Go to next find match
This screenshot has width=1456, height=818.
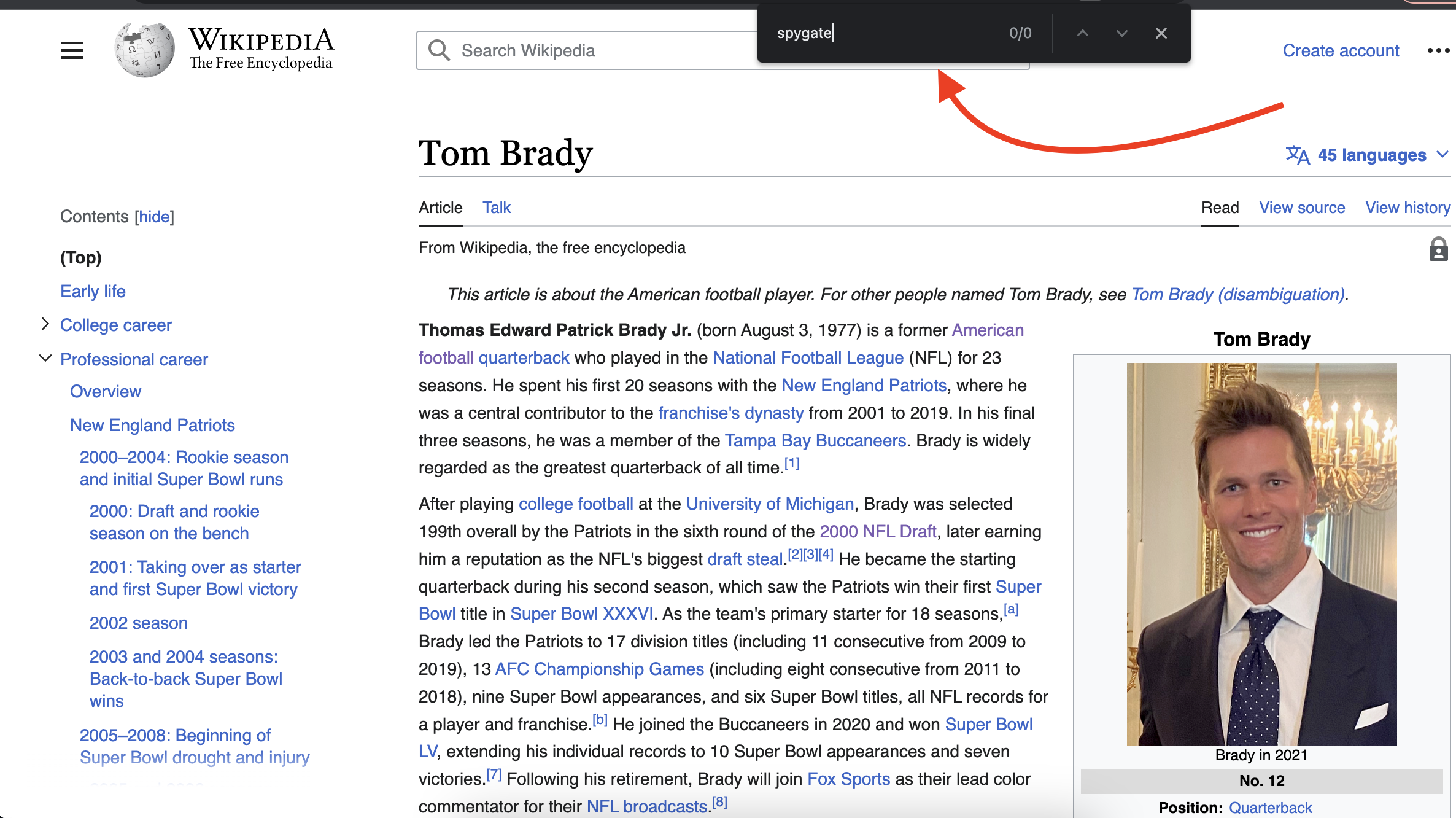coord(1121,33)
